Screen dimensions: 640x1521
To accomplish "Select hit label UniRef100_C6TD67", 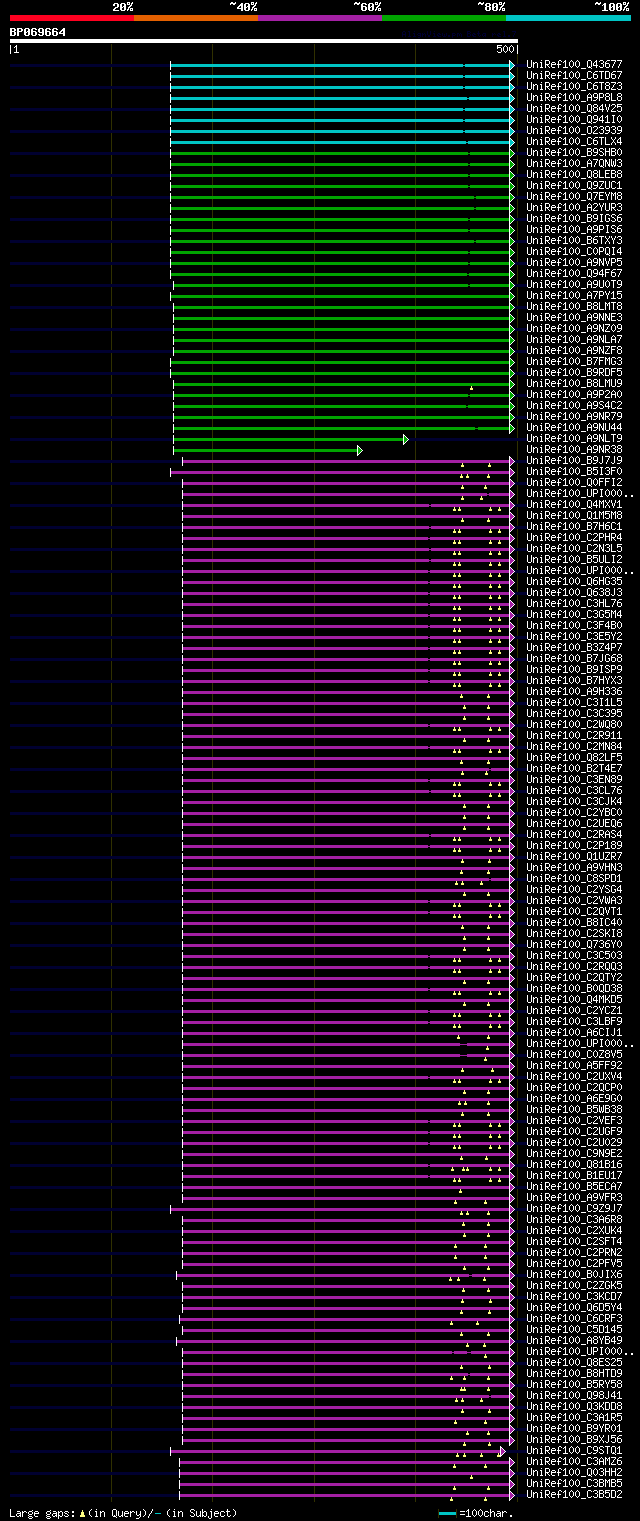I will (x=574, y=75).
